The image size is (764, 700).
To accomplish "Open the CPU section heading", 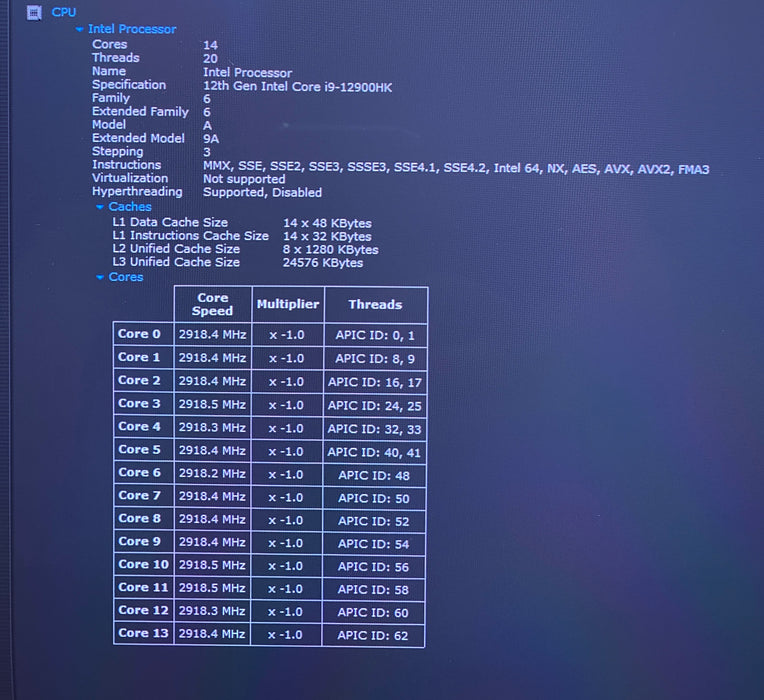I will pyautogui.click(x=64, y=12).
